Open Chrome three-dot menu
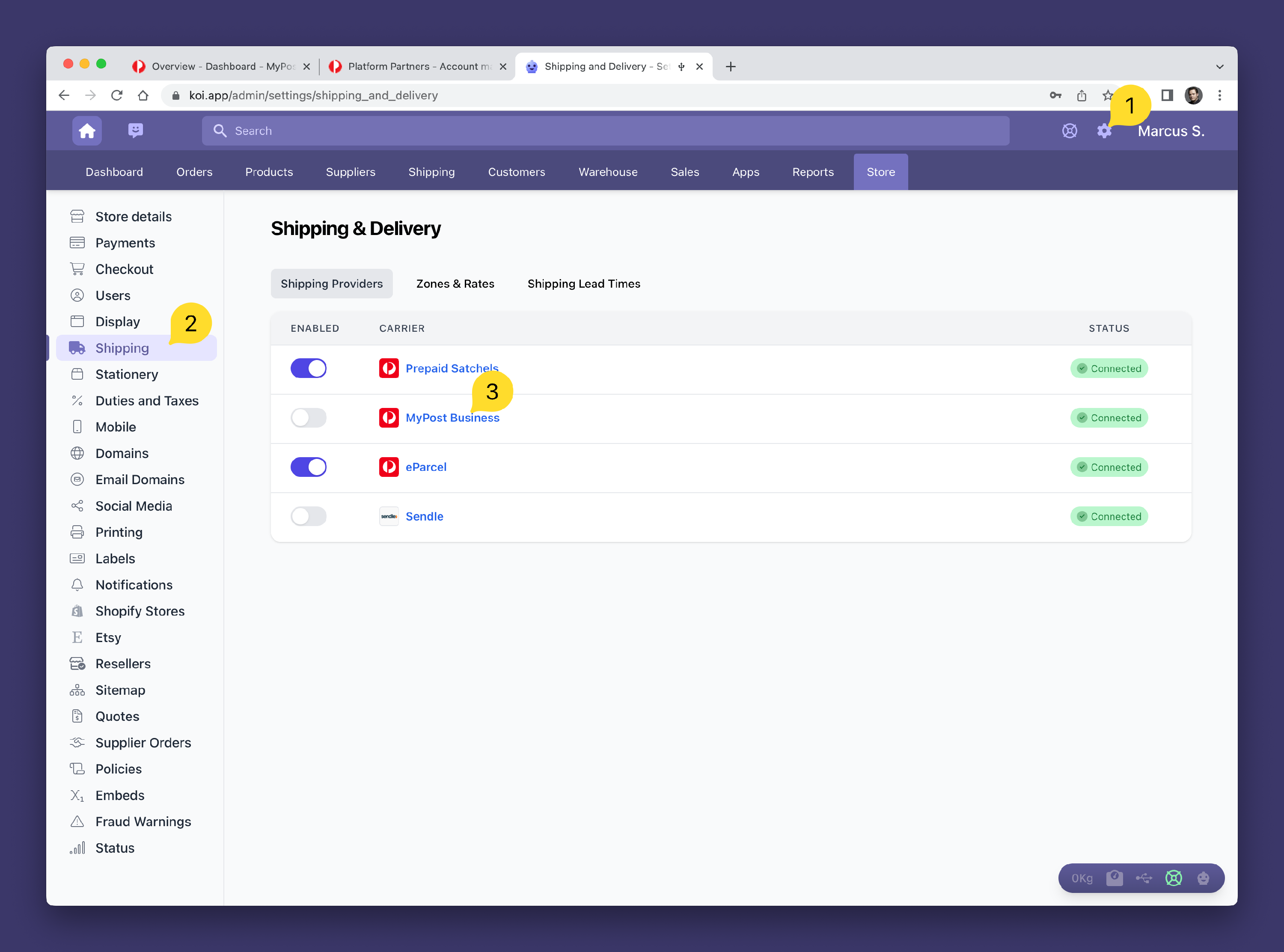The height and width of the screenshot is (952, 1284). 1219,95
